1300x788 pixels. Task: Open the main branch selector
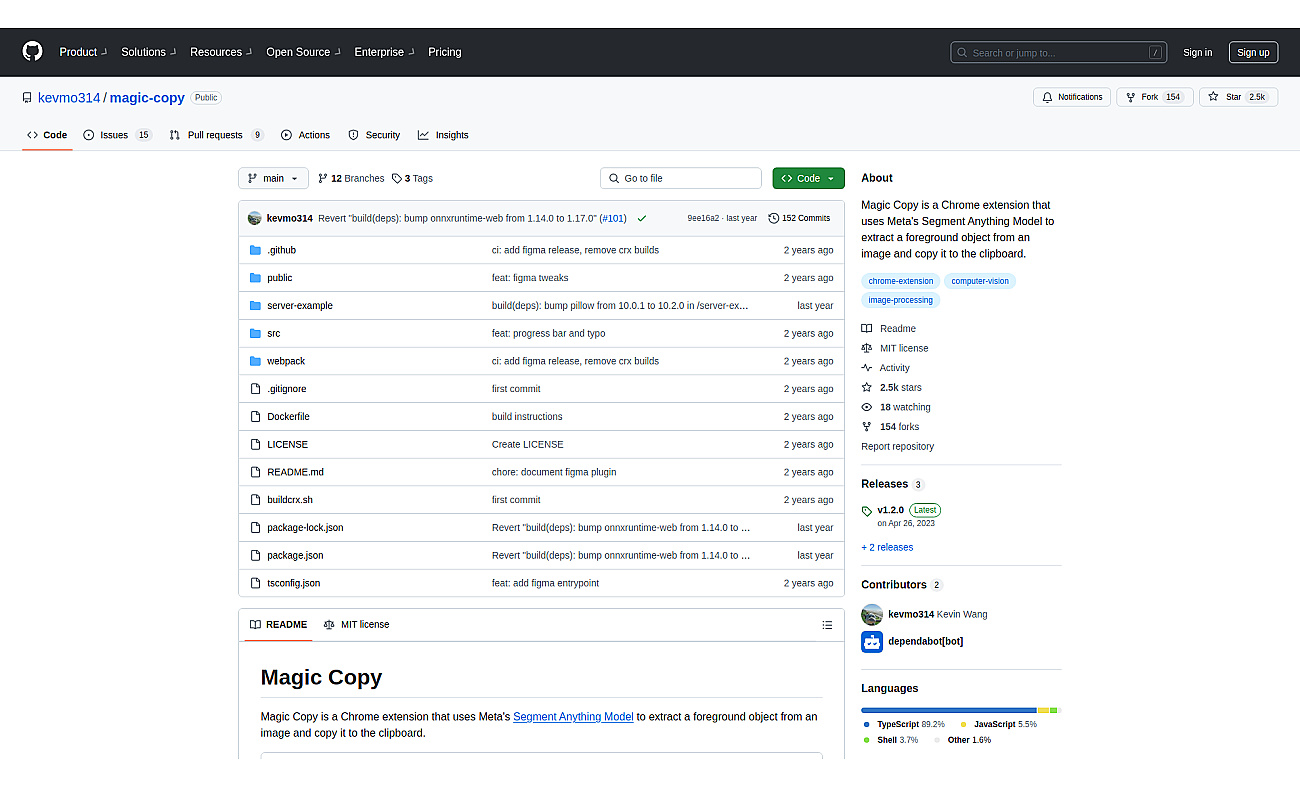click(x=273, y=178)
